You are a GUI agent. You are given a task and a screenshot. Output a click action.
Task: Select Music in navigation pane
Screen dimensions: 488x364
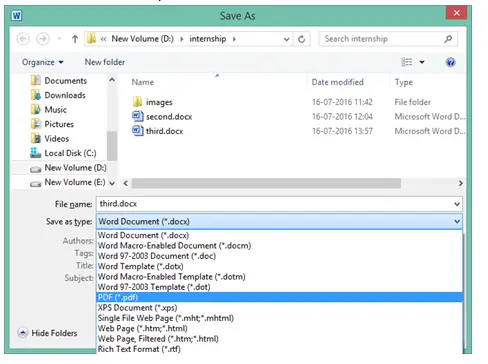[x=49, y=110]
